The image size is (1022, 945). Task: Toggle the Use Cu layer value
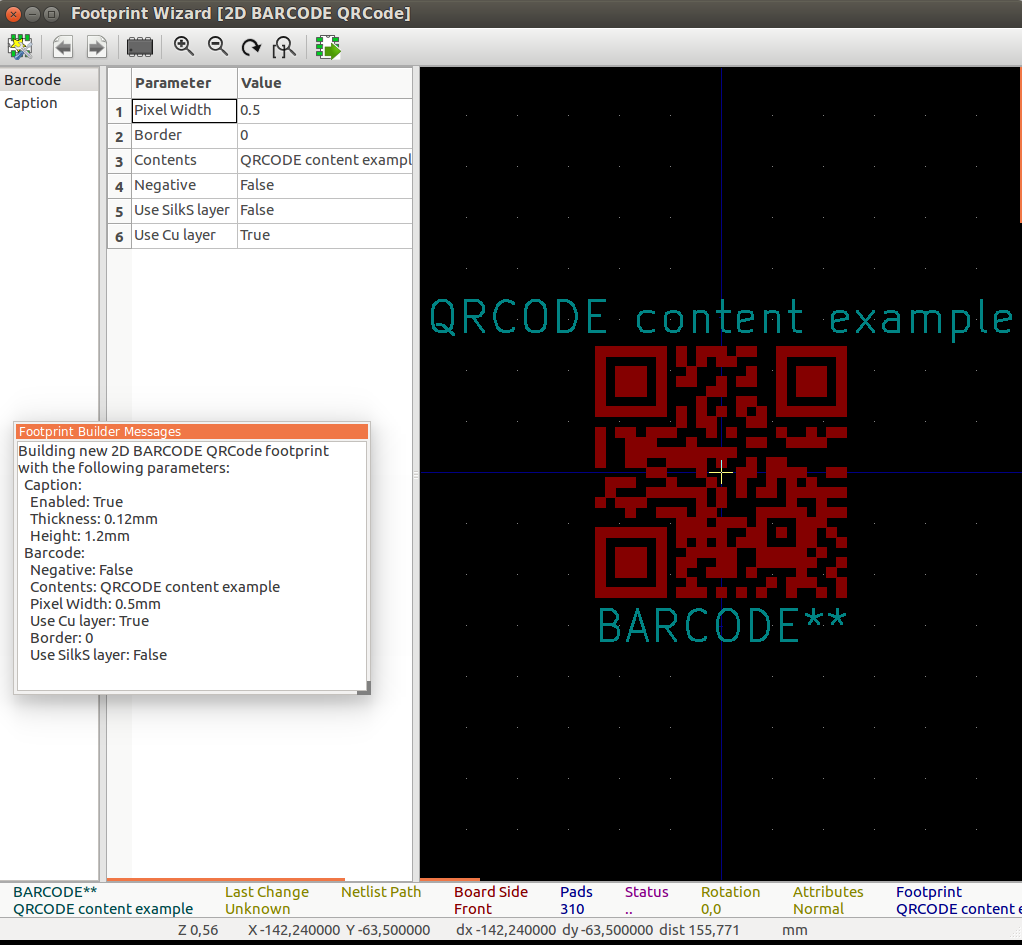(324, 235)
